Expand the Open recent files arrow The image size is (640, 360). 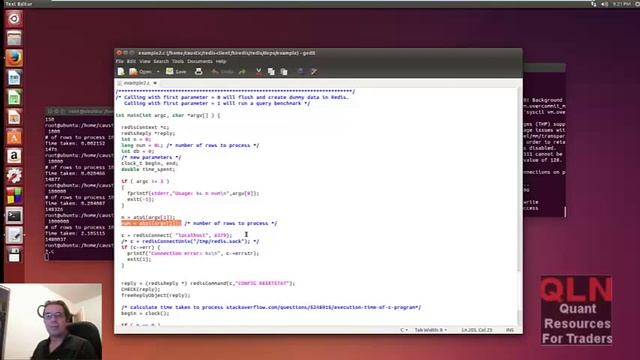pyautogui.click(x=158, y=72)
